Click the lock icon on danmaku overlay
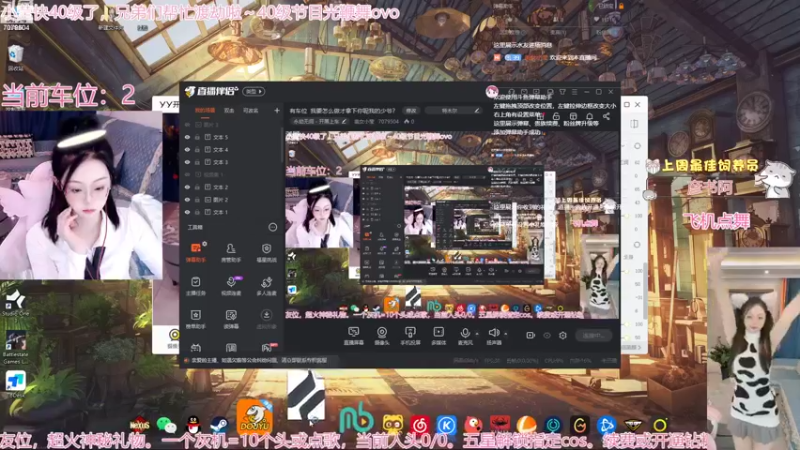800x450 pixels. point(556,116)
